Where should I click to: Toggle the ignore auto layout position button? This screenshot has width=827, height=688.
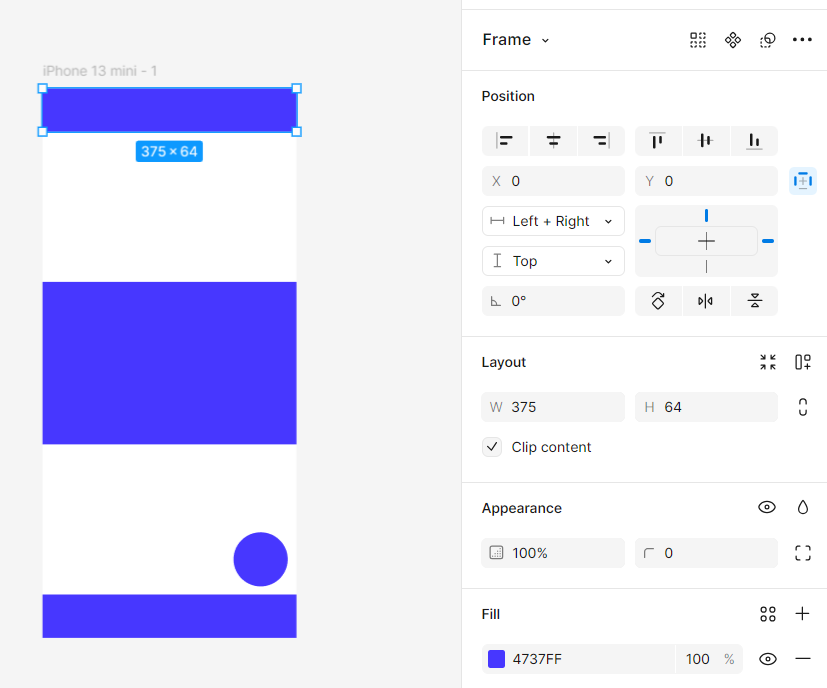tap(803, 181)
